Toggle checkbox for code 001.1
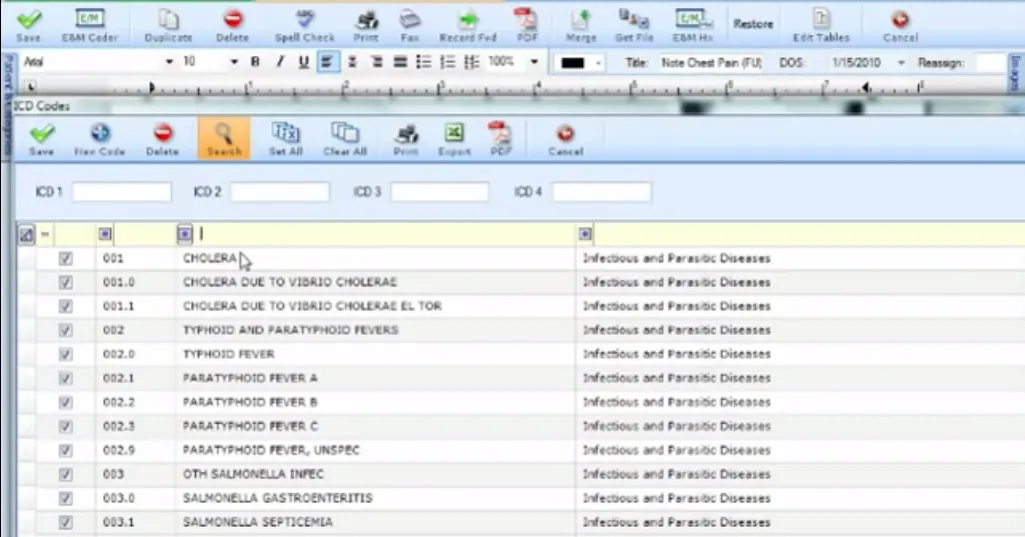 pos(65,306)
